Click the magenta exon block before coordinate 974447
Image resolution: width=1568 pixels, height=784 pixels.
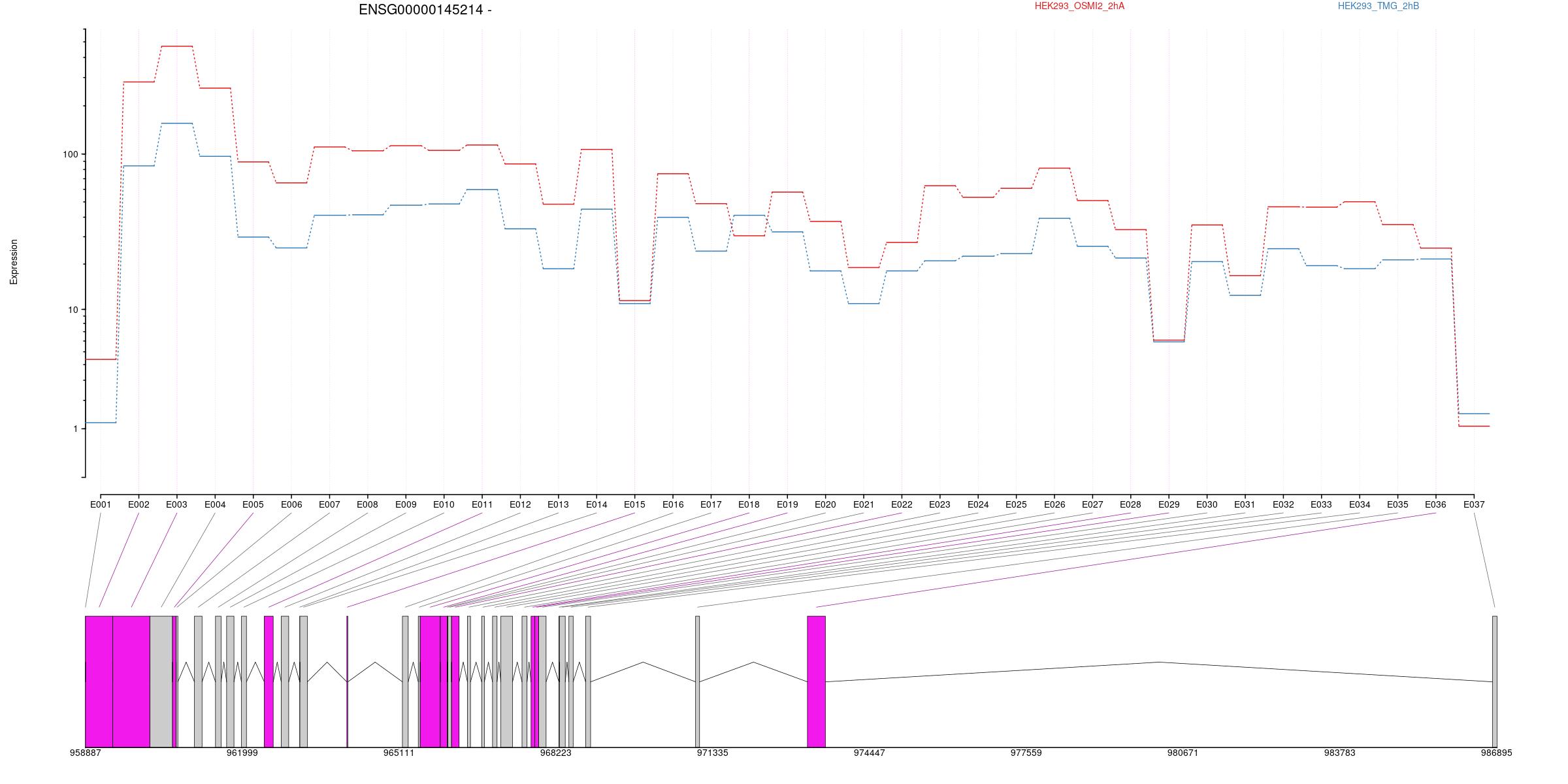817,681
